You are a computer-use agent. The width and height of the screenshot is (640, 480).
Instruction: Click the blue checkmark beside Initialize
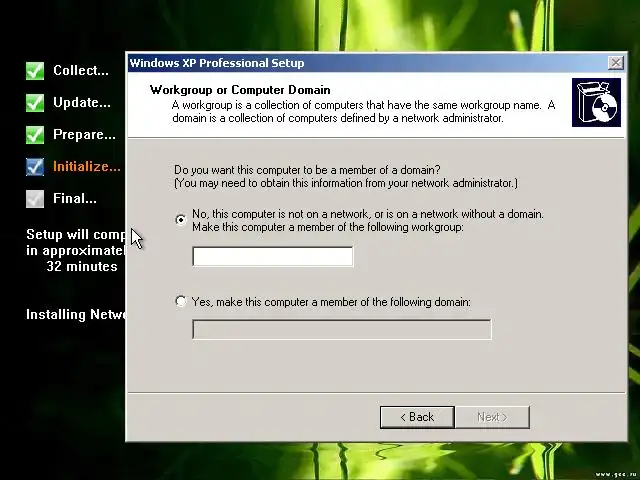tap(35, 167)
